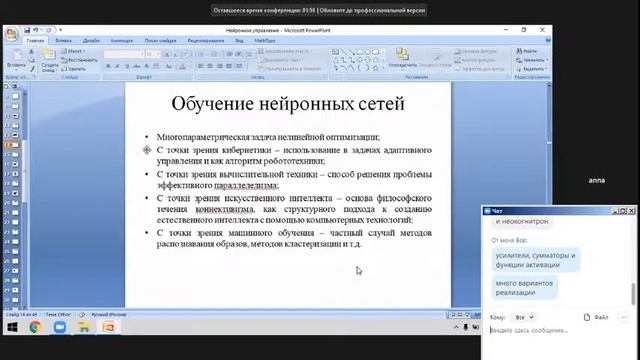
Task: Click the bullet line starting 'Многопараметрическая задача'
Action: [268, 137]
